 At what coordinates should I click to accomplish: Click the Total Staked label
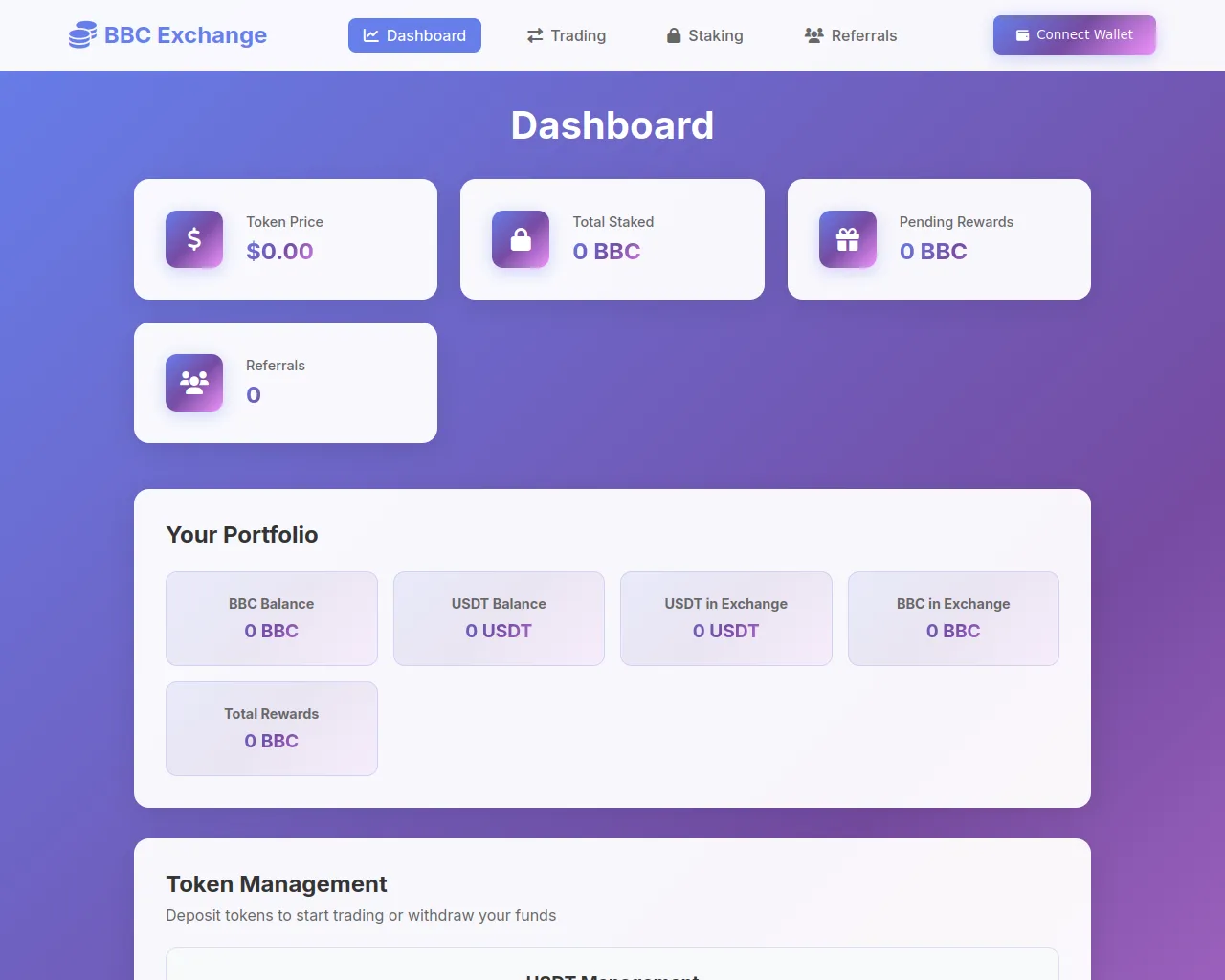coord(613,222)
